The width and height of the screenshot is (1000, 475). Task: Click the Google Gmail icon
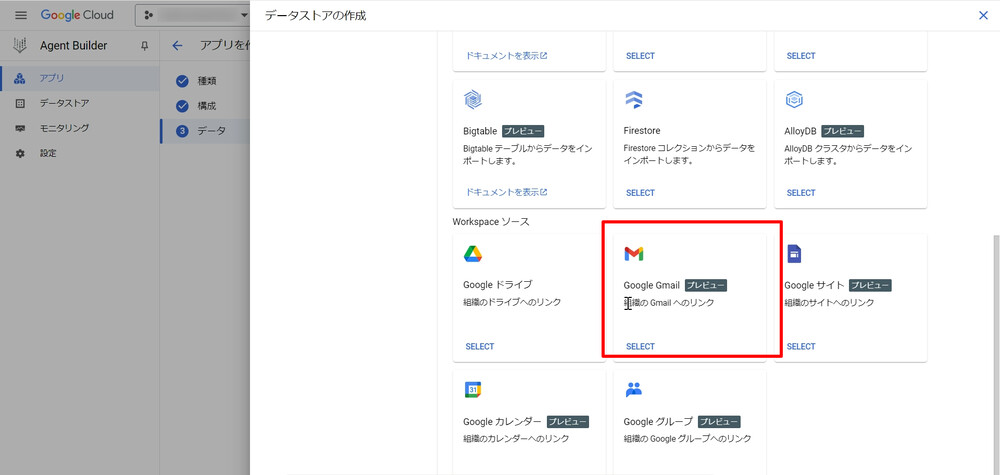[634, 254]
